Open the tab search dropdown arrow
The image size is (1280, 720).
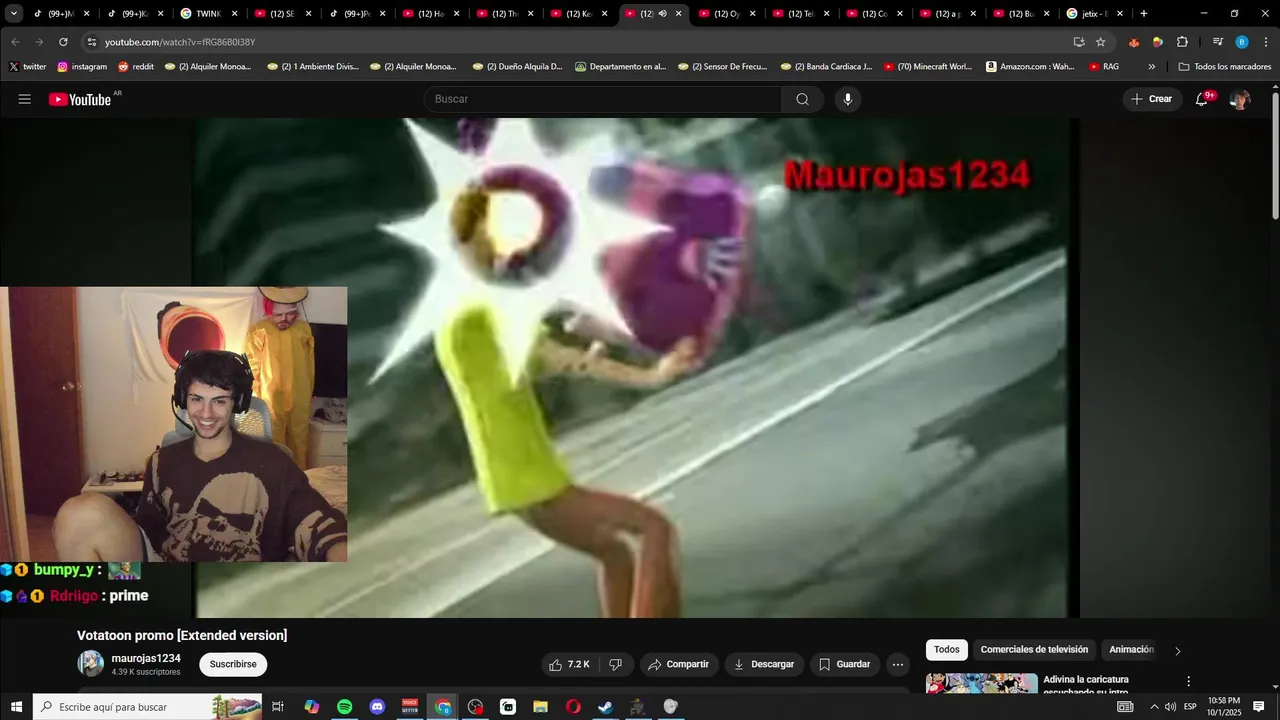14,14
